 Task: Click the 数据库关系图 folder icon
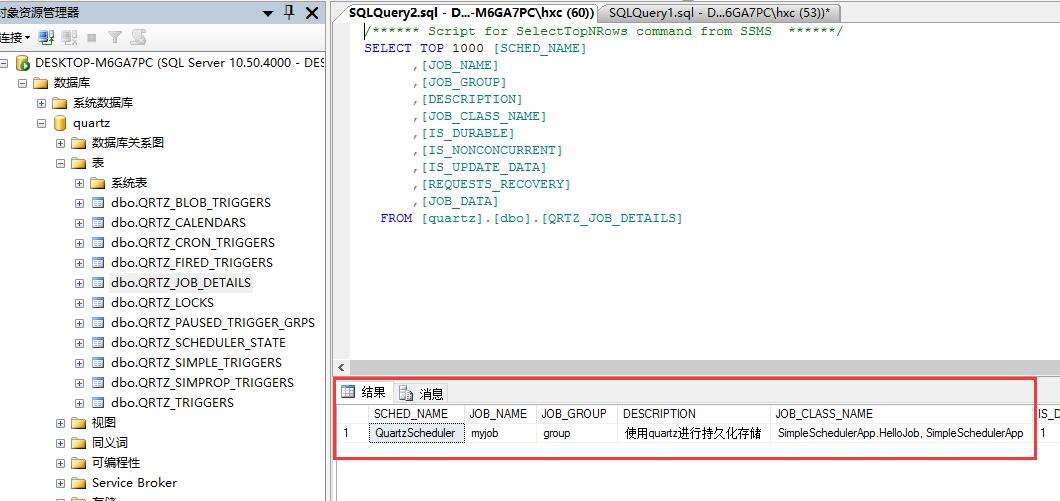[x=79, y=143]
